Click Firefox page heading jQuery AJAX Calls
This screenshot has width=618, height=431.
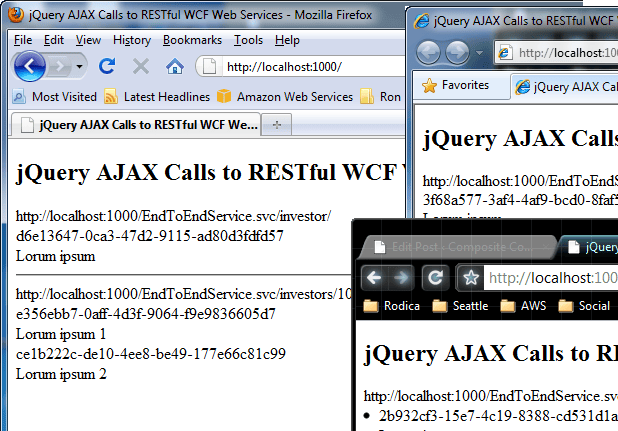point(210,172)
